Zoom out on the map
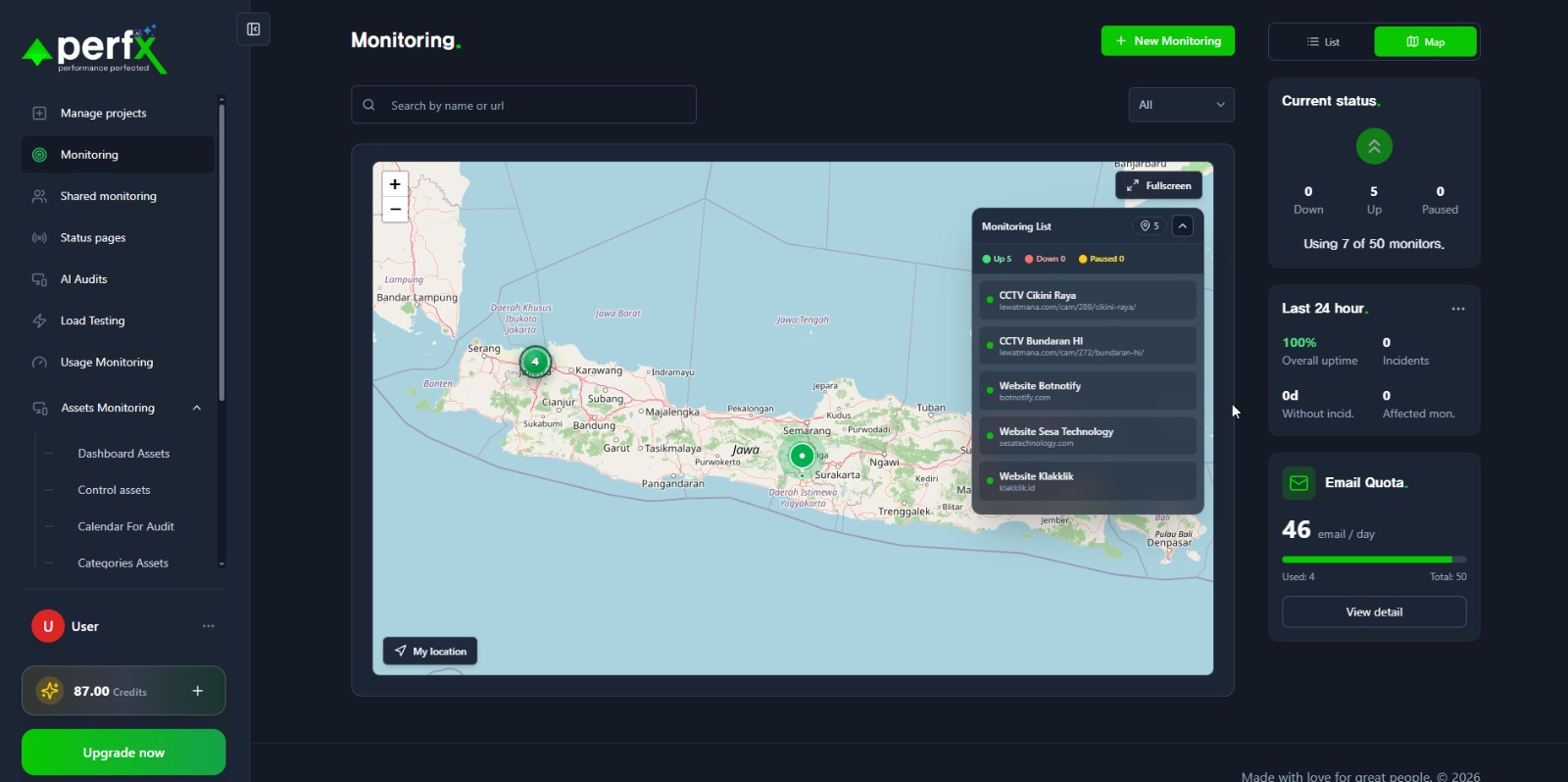 (x=395, y=209)
